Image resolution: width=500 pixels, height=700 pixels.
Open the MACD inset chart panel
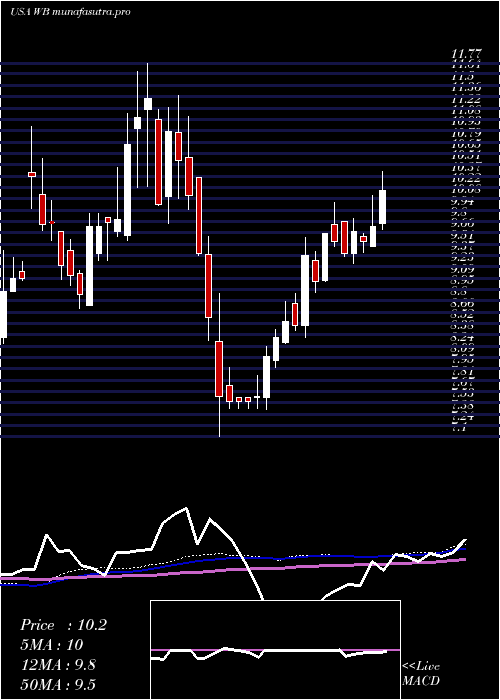pos(275,650)
